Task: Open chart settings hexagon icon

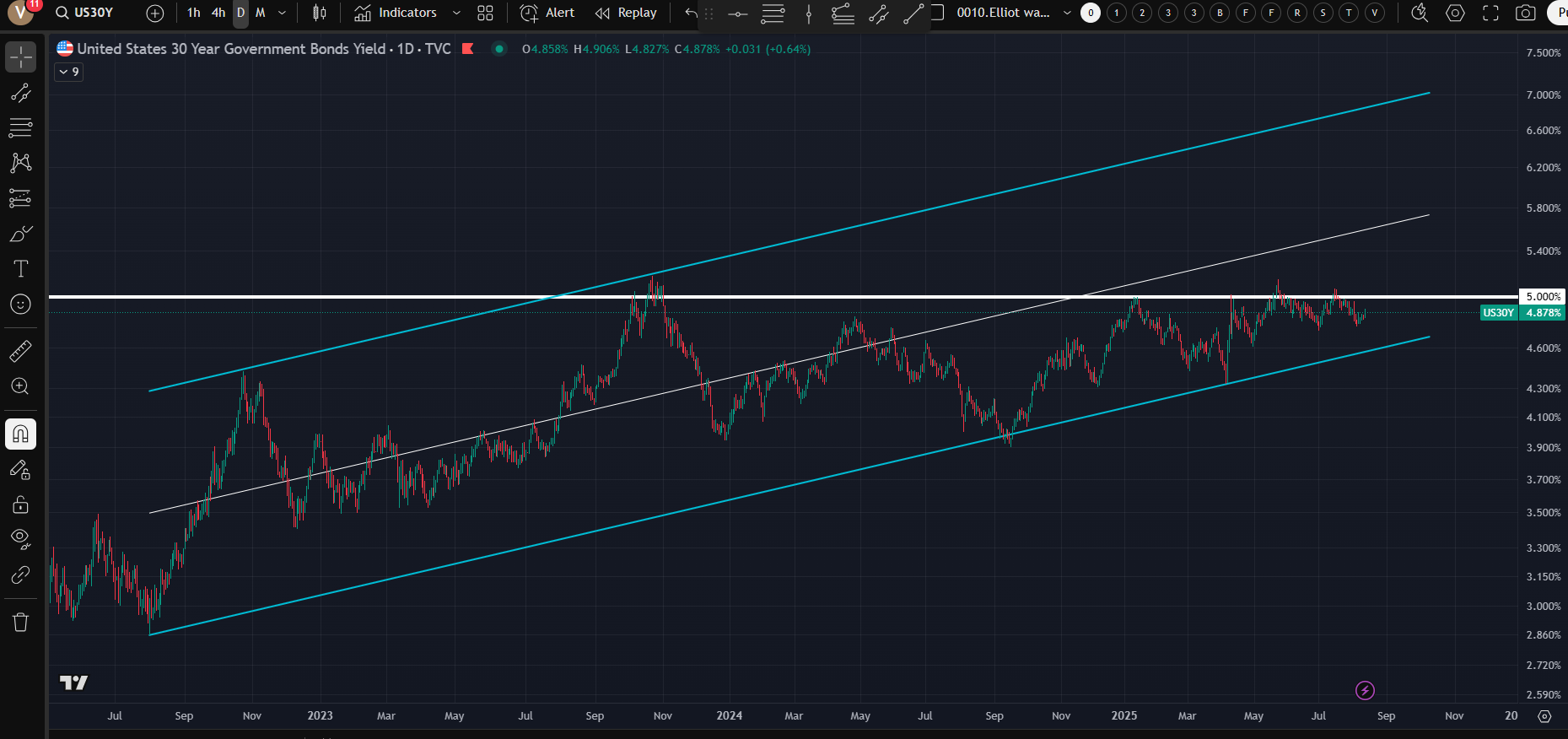Action: [x=1455, y=13]
